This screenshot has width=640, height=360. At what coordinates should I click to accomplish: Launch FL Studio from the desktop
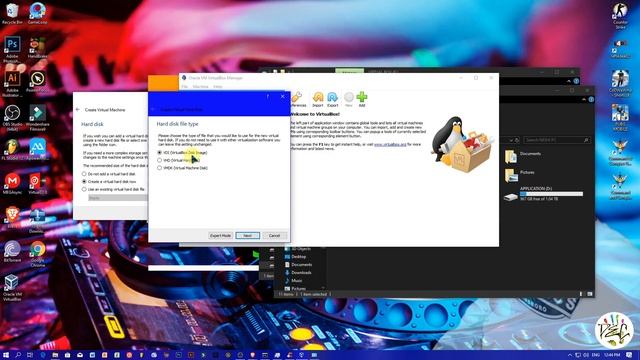(x=12, y=150)
